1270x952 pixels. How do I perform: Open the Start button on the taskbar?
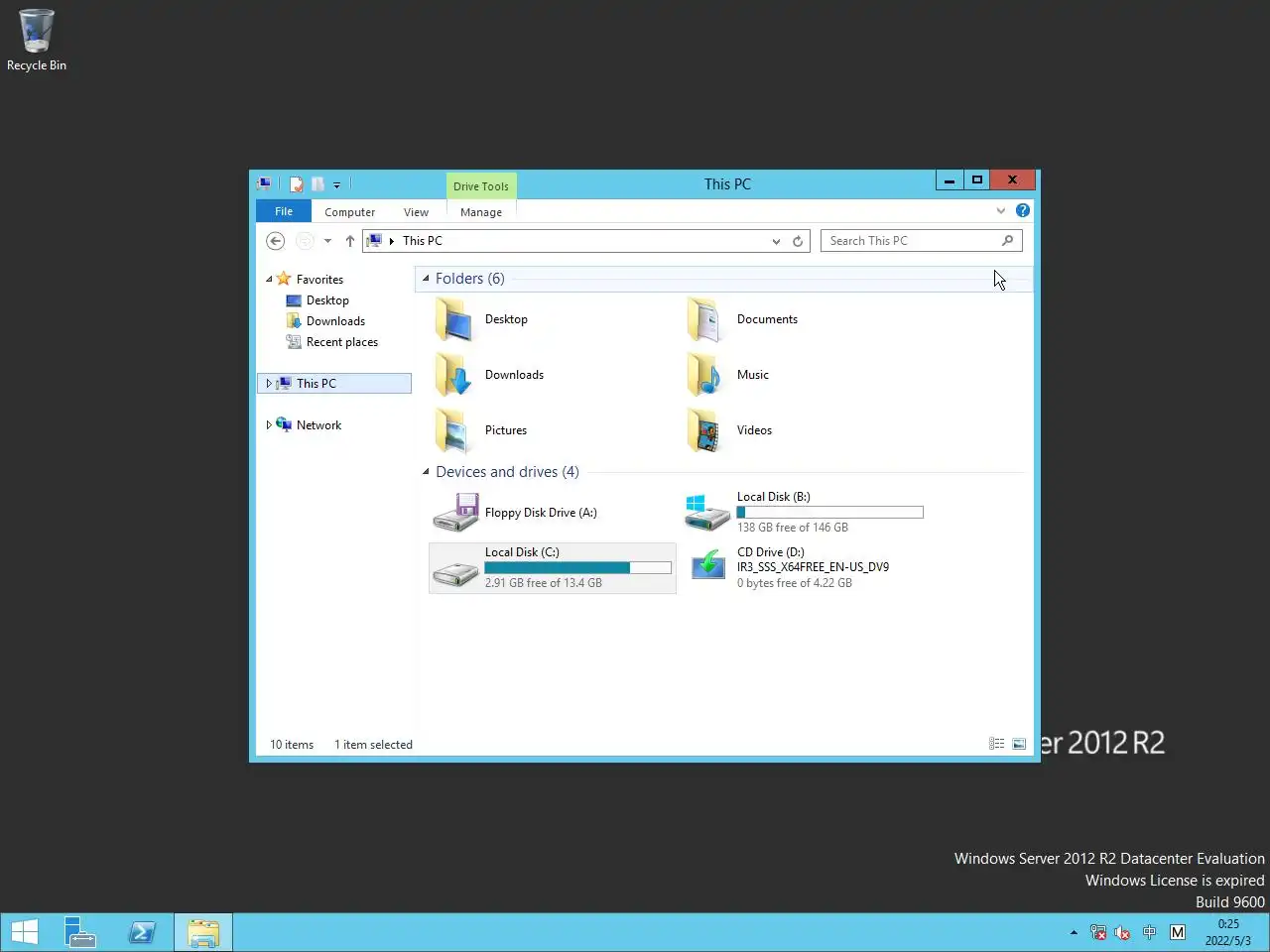point(25,932)
